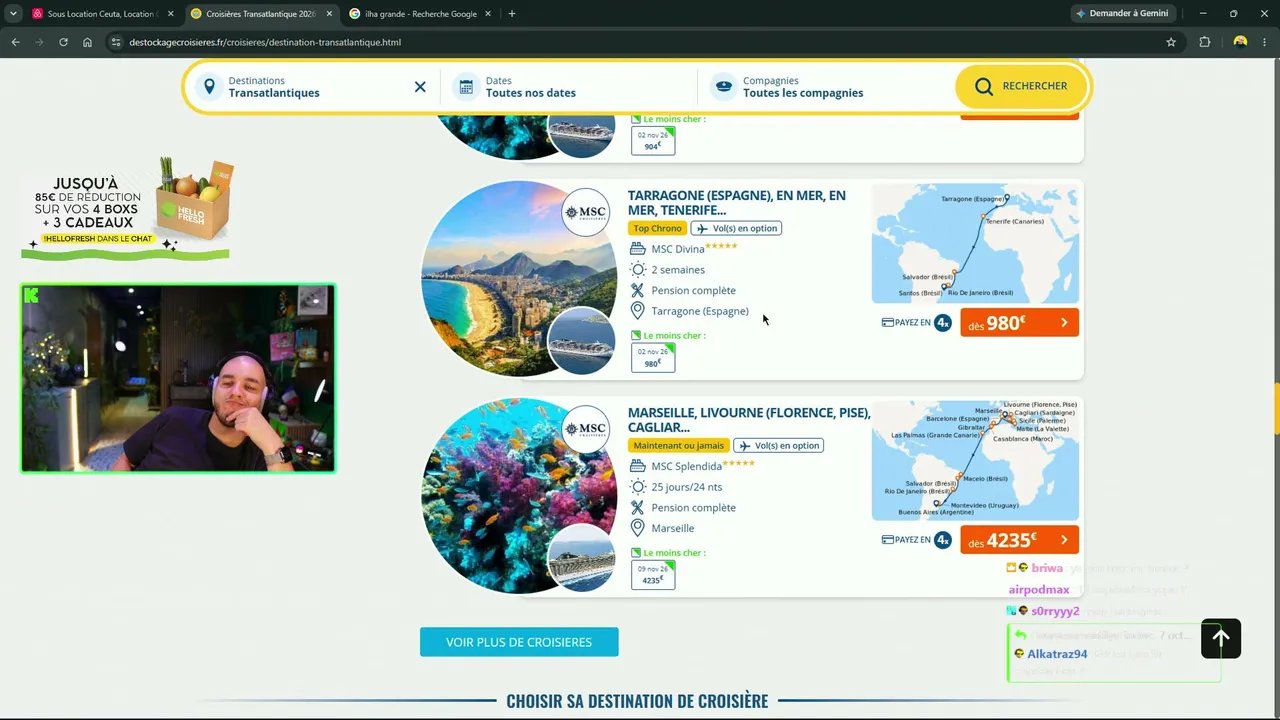The height and width of the screenshot is (720, 1280).
Task: Open the Marseille to Buenos Aires route map
Action: [975, 461]
